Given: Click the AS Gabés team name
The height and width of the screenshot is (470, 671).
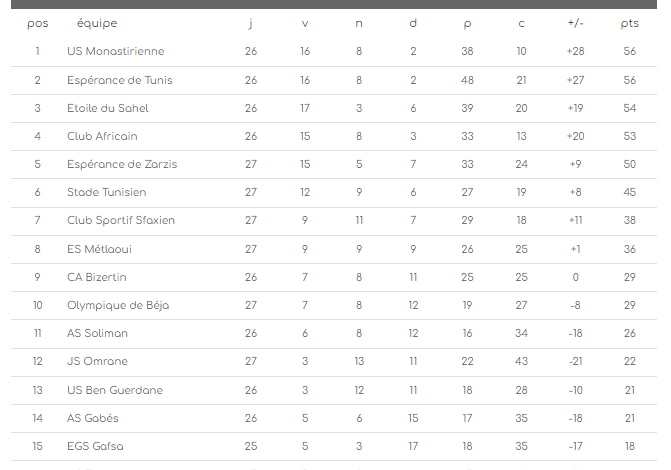Looking at the screenshot, I should pos(96,418).
